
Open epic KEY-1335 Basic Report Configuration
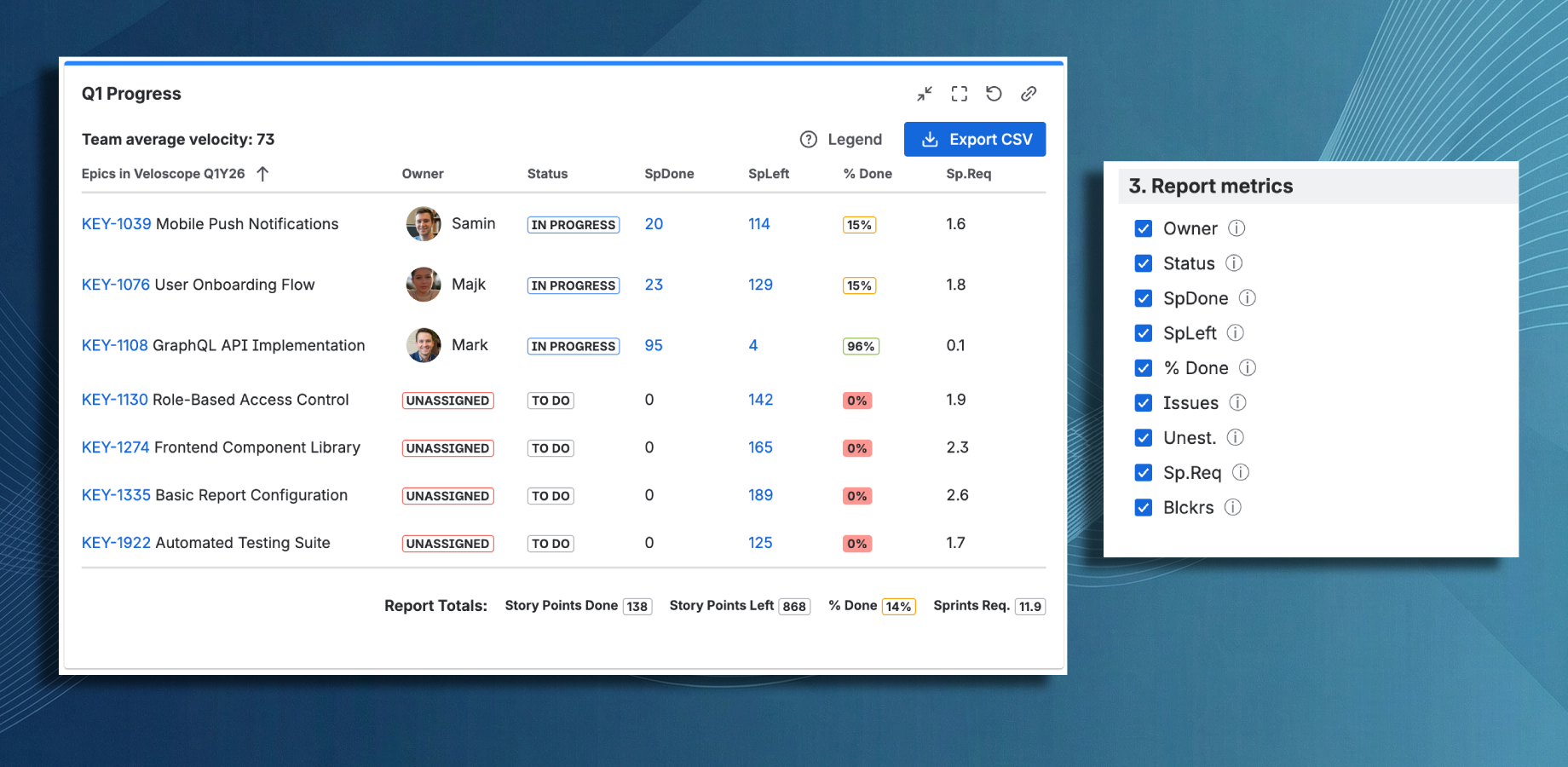pos(215,495)
